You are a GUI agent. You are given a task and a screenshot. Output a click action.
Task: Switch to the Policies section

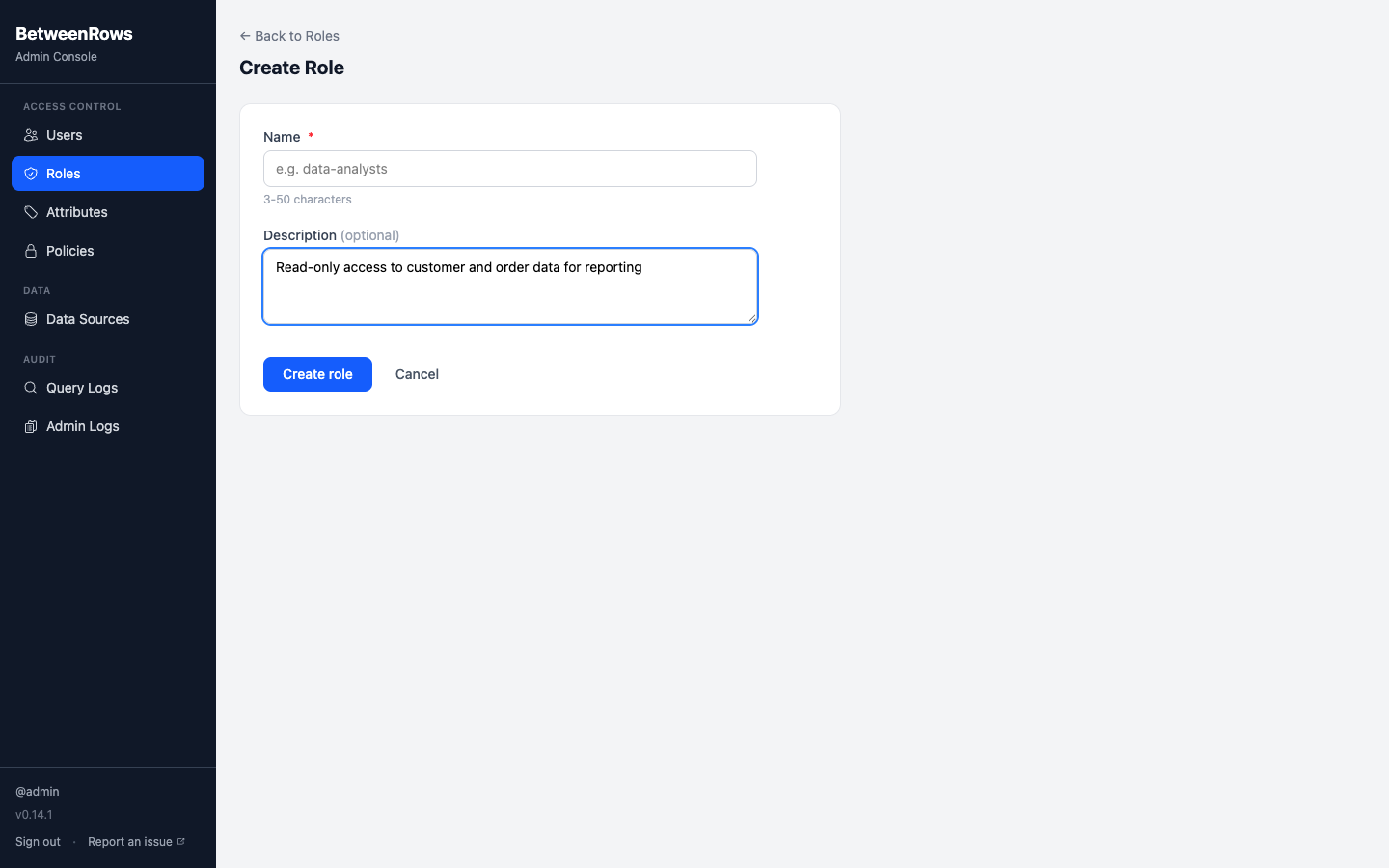pyautogui.click(x=69, y=251)
